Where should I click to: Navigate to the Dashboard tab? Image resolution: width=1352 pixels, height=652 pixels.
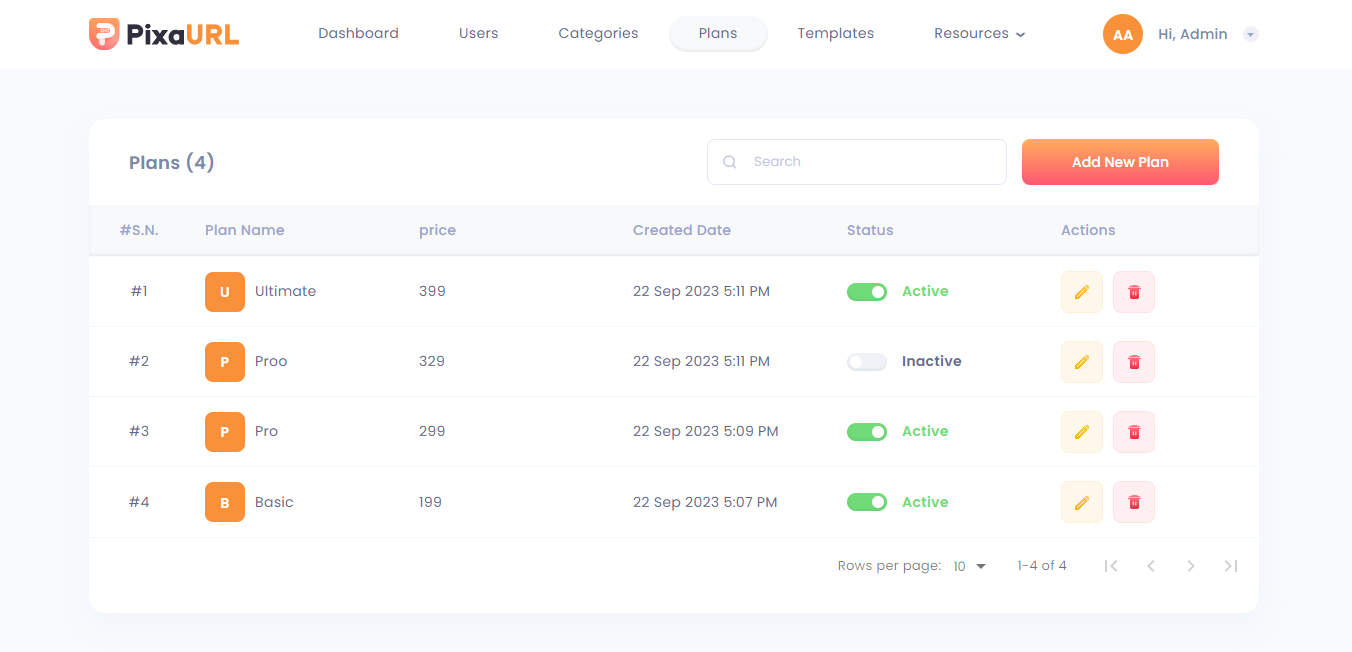pyautogui.click(x=358, y=34)
